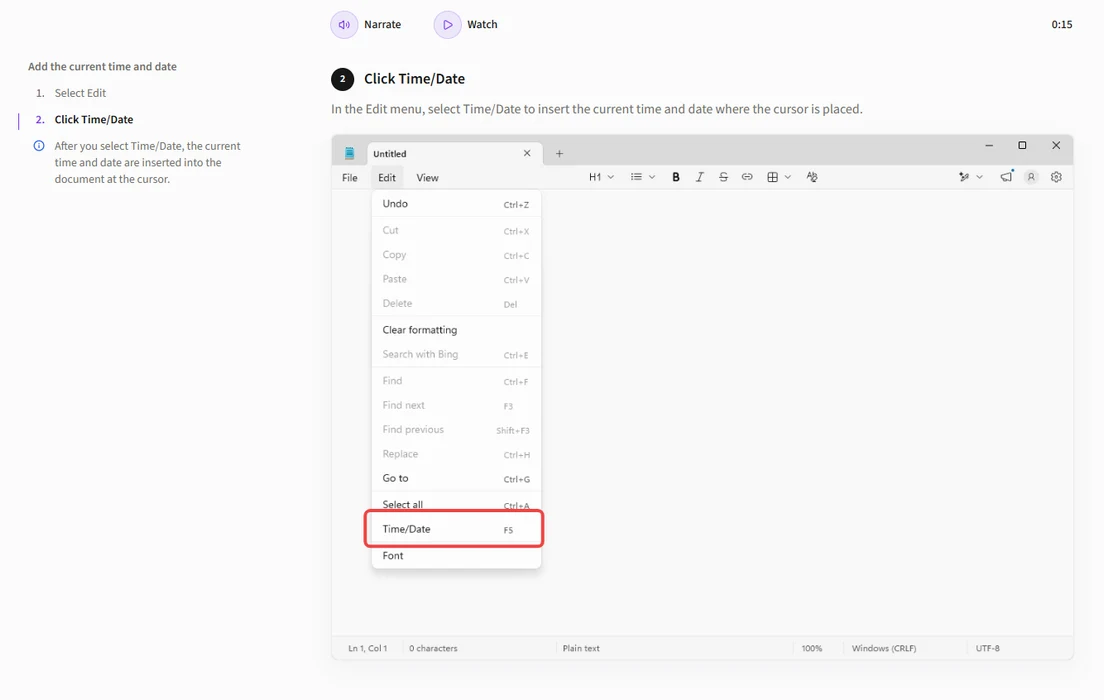Apply strikethrough formatting
This screenshot has height=700, width=1104.
pos(723,177)
